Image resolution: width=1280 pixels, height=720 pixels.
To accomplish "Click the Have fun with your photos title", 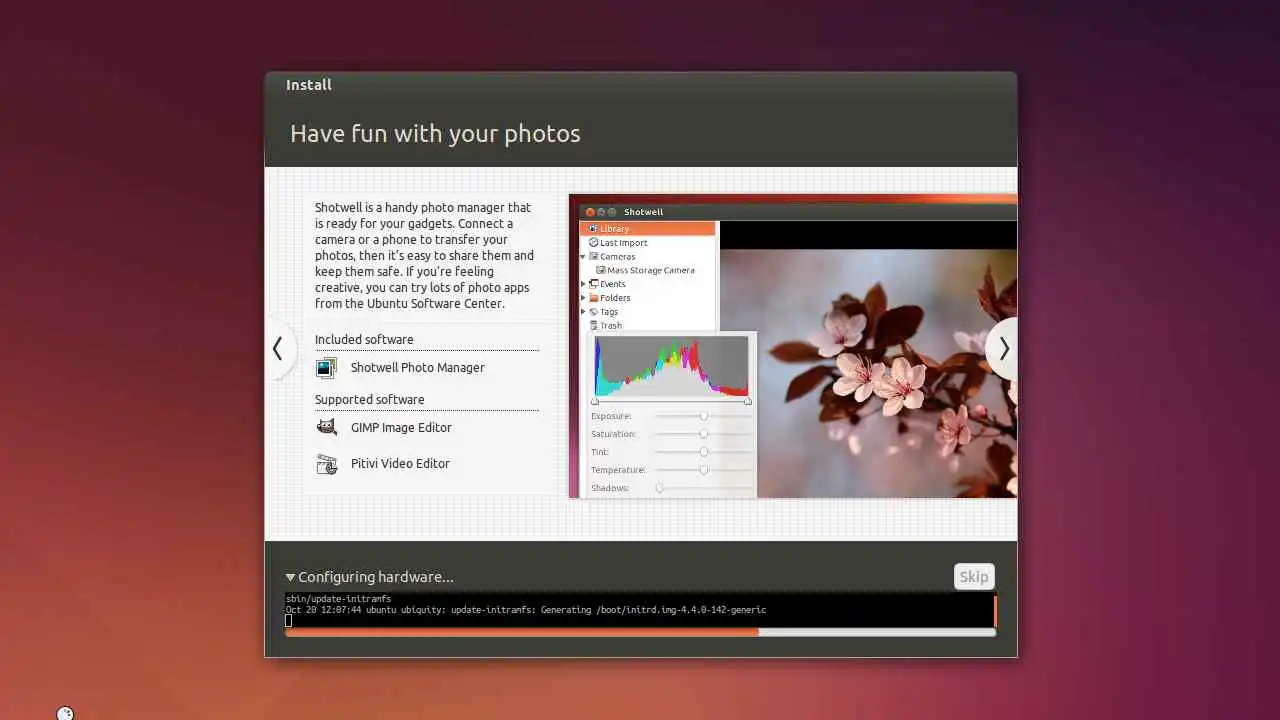I will tap(435, 134).
